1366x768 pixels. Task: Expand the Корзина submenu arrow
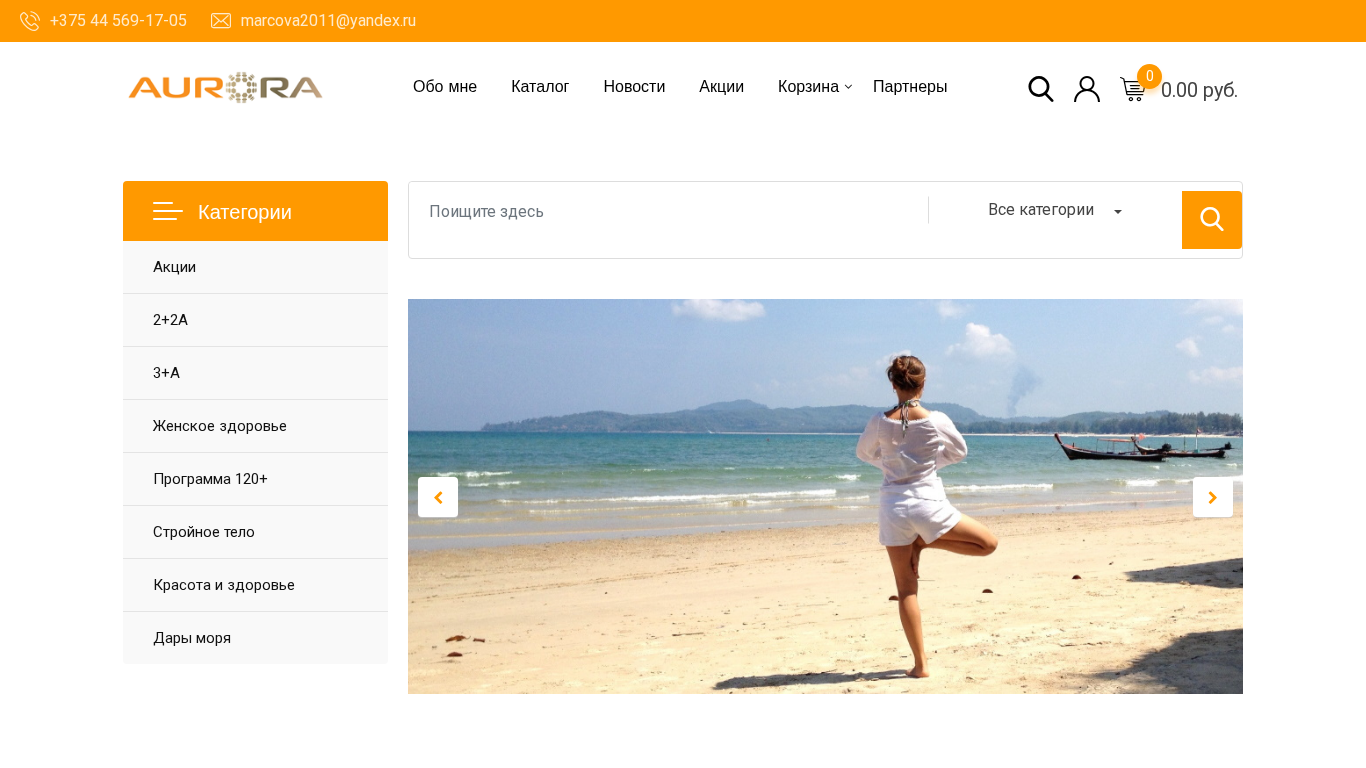[x=848, y=87]
